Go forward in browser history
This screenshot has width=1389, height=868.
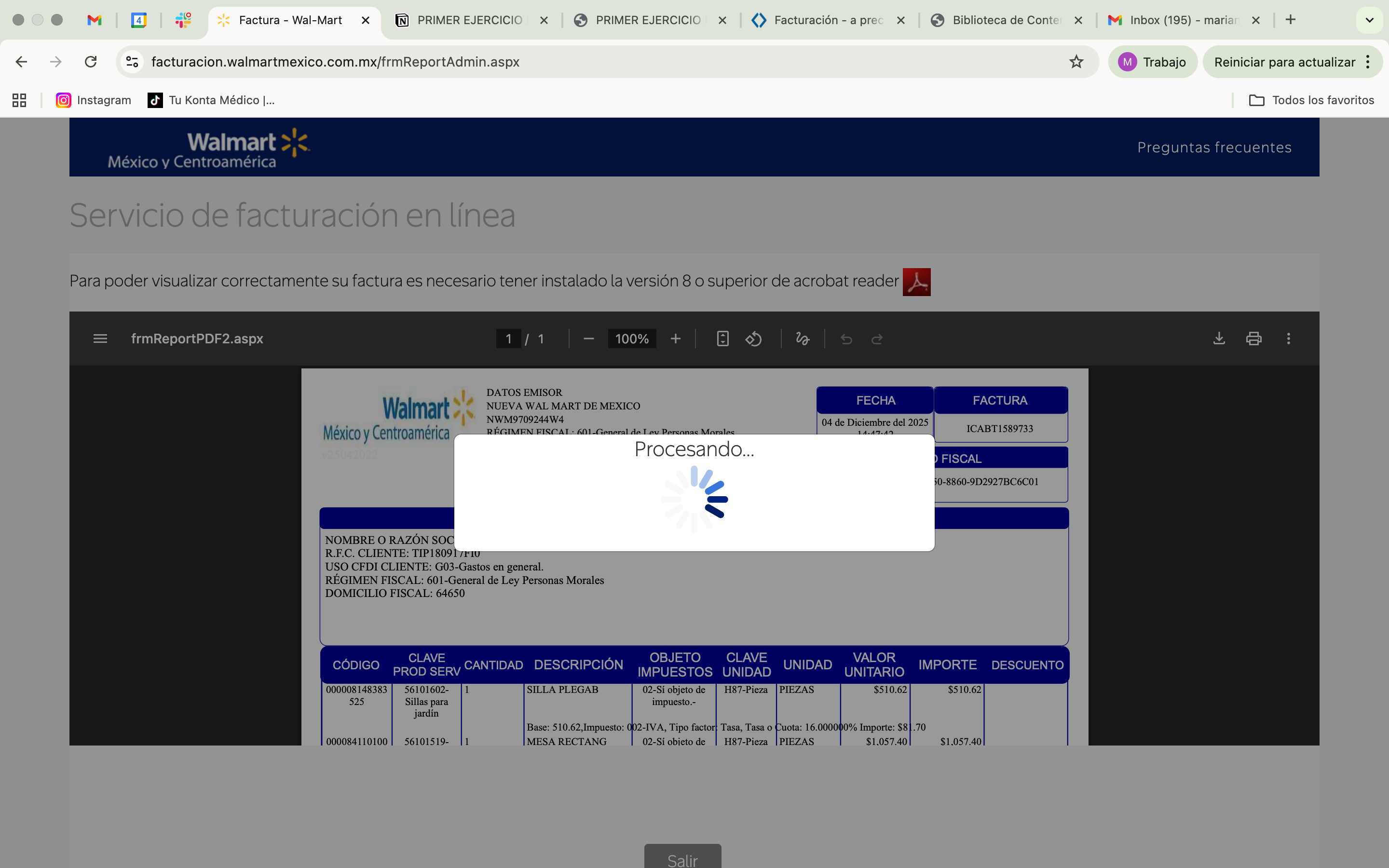point(55,61)
